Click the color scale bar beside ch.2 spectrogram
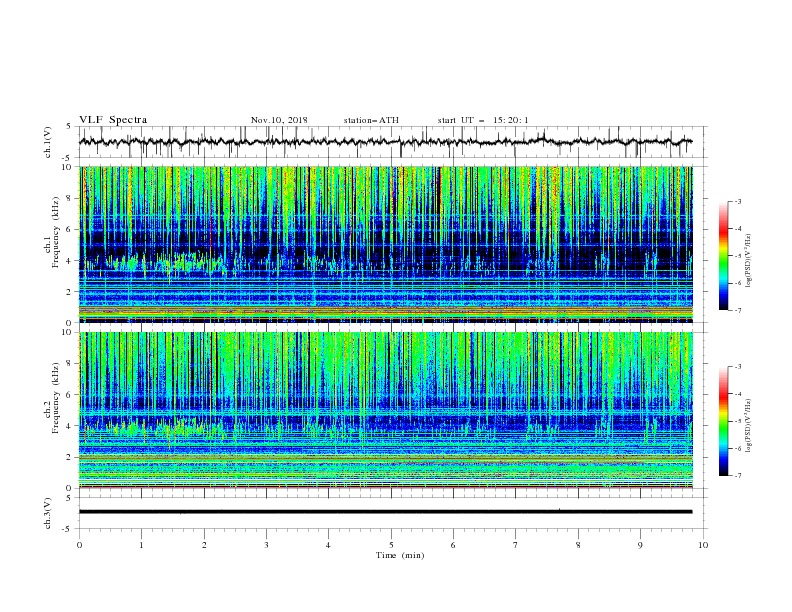Screen dimensions: 792x612 point(723,421)
